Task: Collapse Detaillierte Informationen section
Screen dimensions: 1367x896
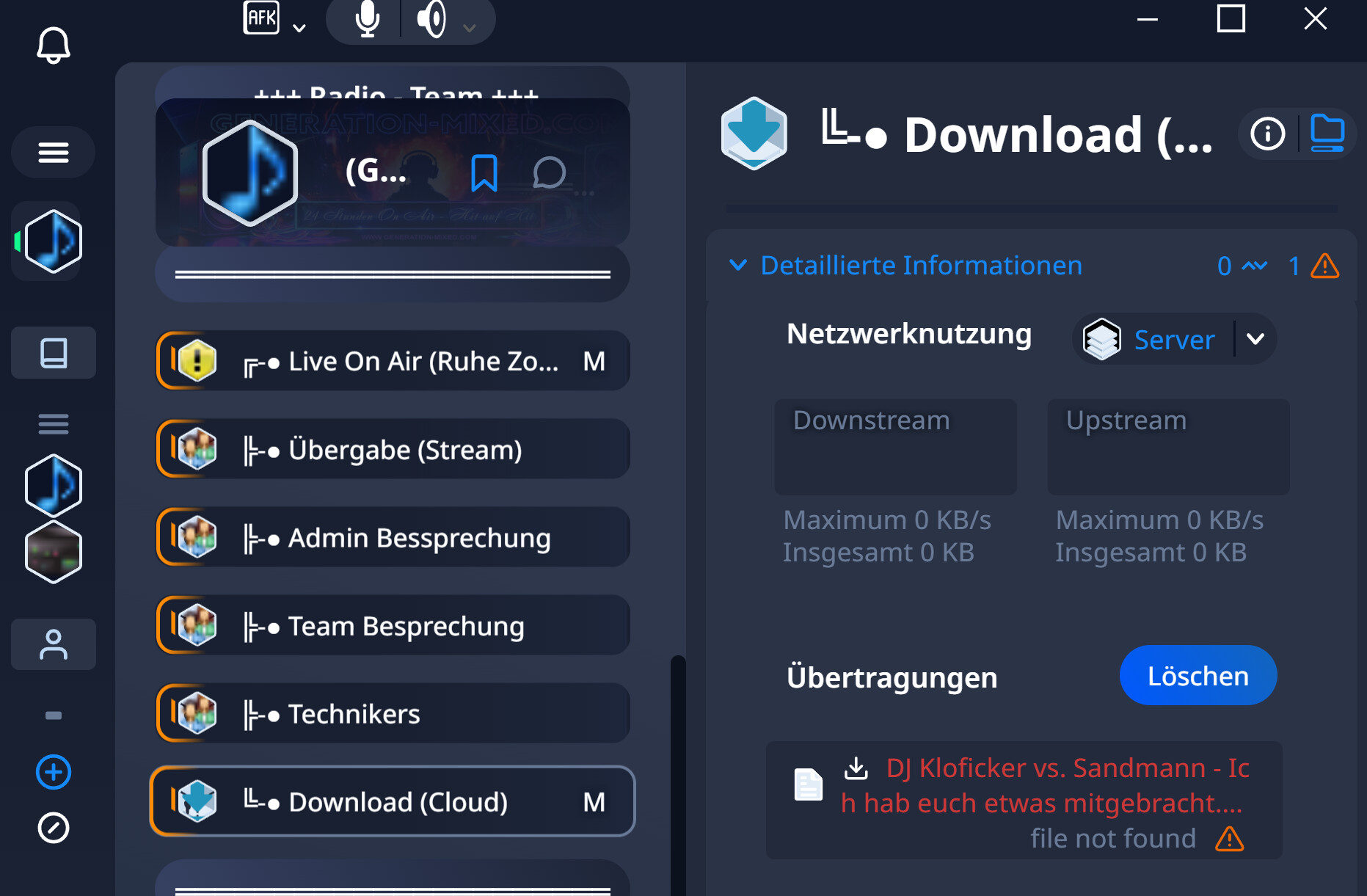Action: pyautogui.click(x=738, y=265)
